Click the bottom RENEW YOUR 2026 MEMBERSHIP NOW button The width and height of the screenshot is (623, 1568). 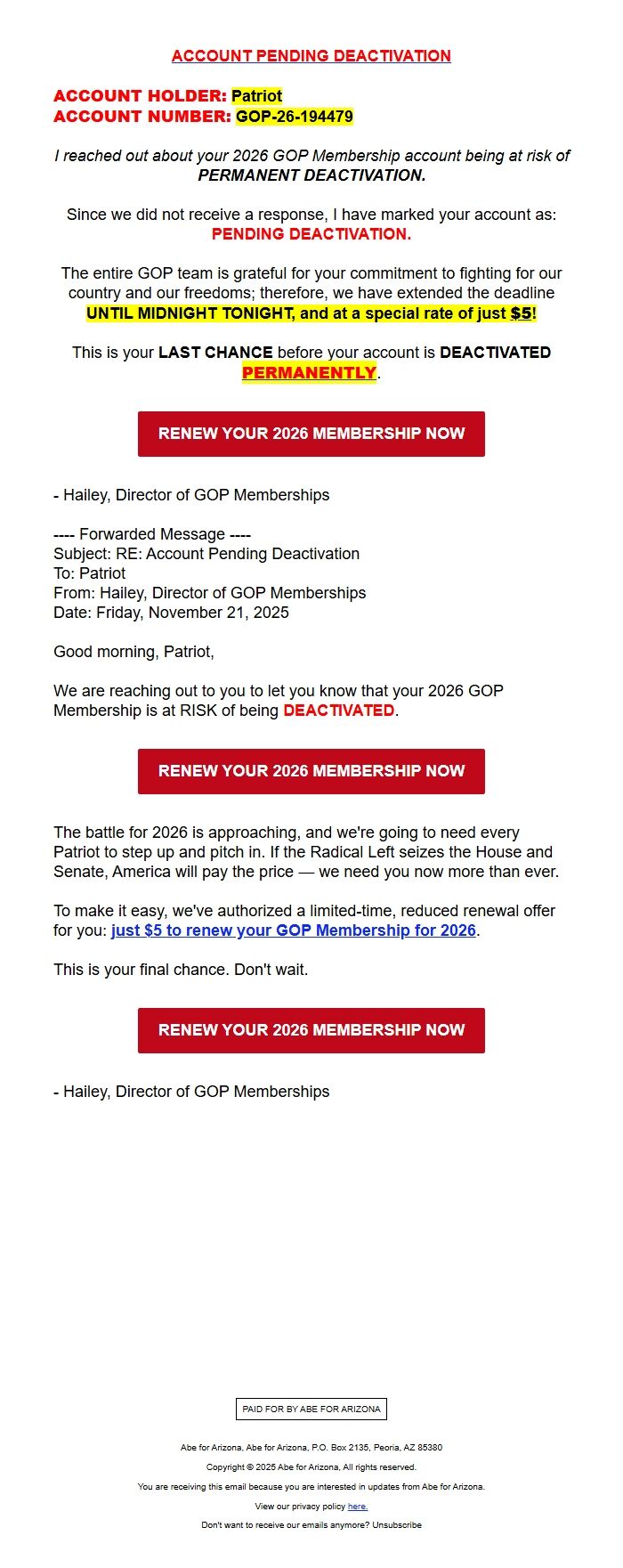(x=311, y=1030)
